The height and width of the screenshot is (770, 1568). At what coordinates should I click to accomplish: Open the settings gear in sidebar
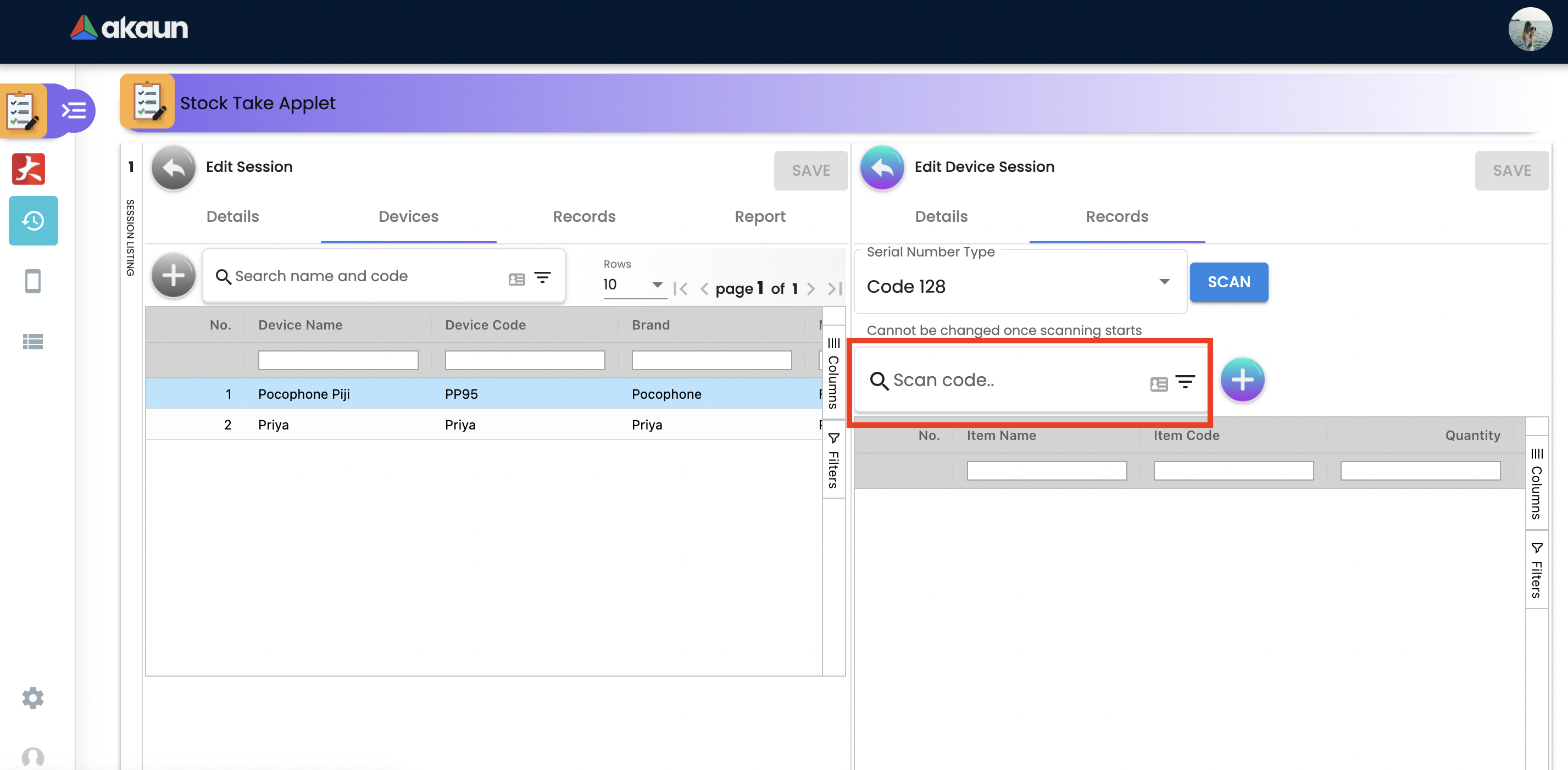(x=33, y=698)
